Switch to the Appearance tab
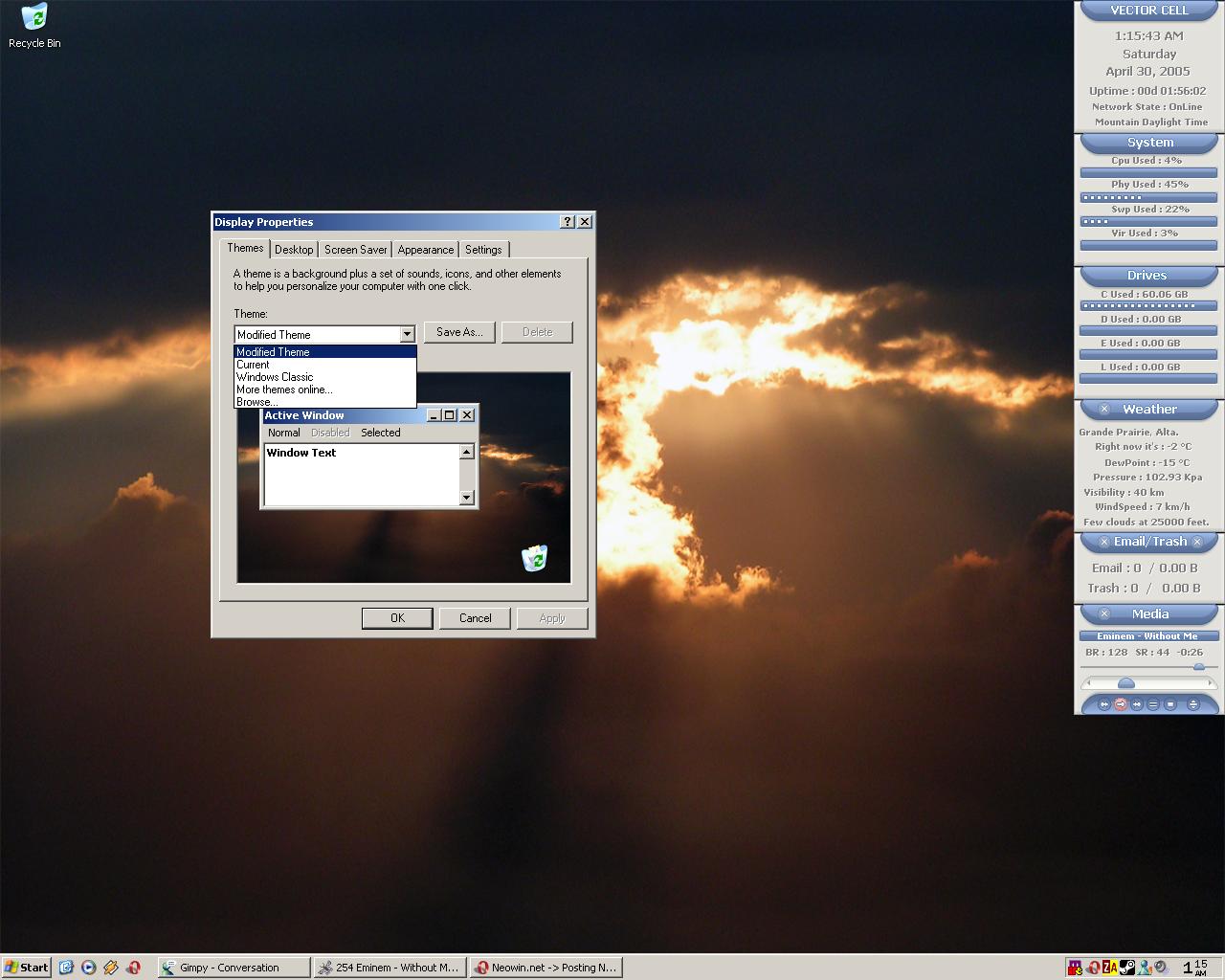Screen dimensions: 1225x980 click(425, 249)
